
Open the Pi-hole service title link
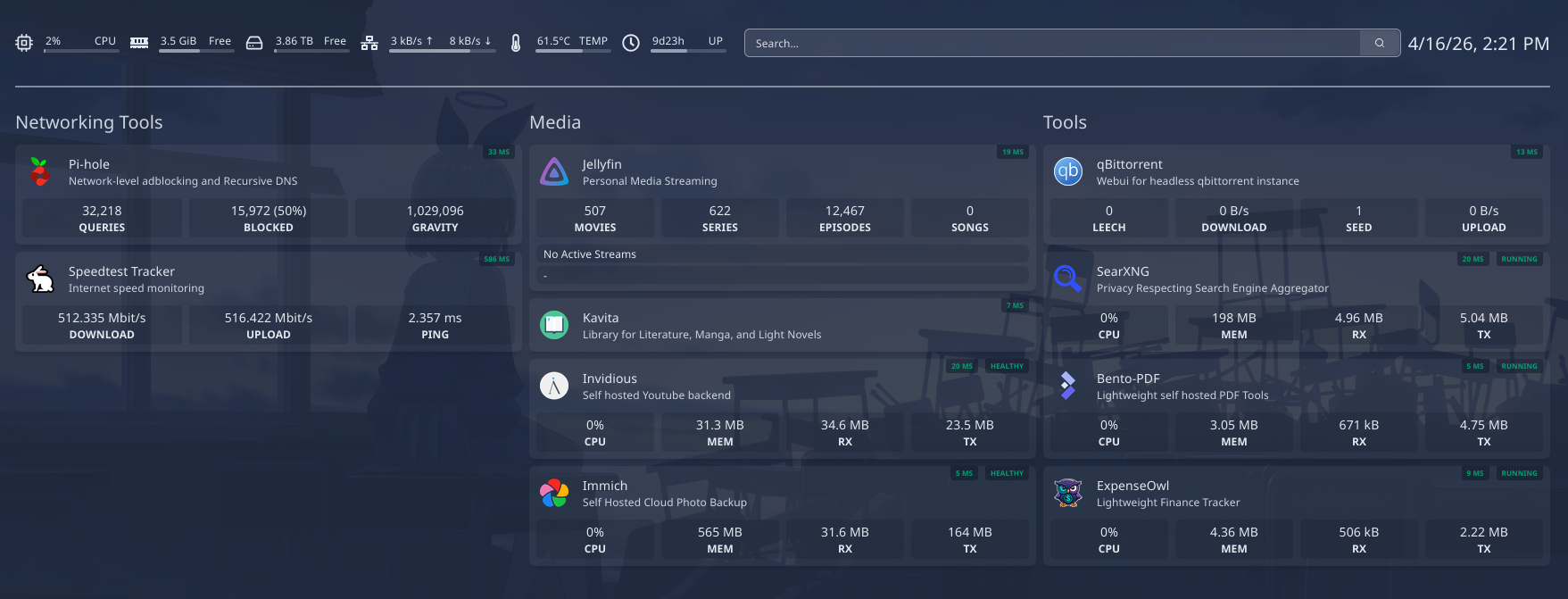point(89,164)
